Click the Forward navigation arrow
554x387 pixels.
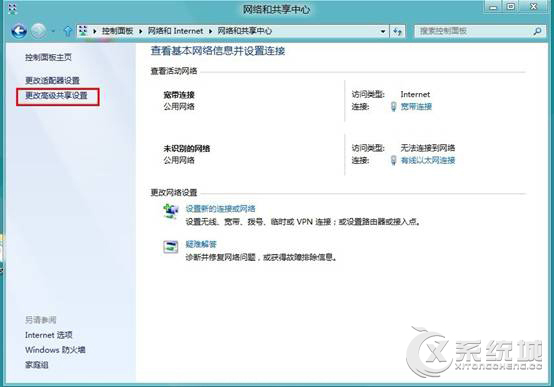[x=39, y=31]
